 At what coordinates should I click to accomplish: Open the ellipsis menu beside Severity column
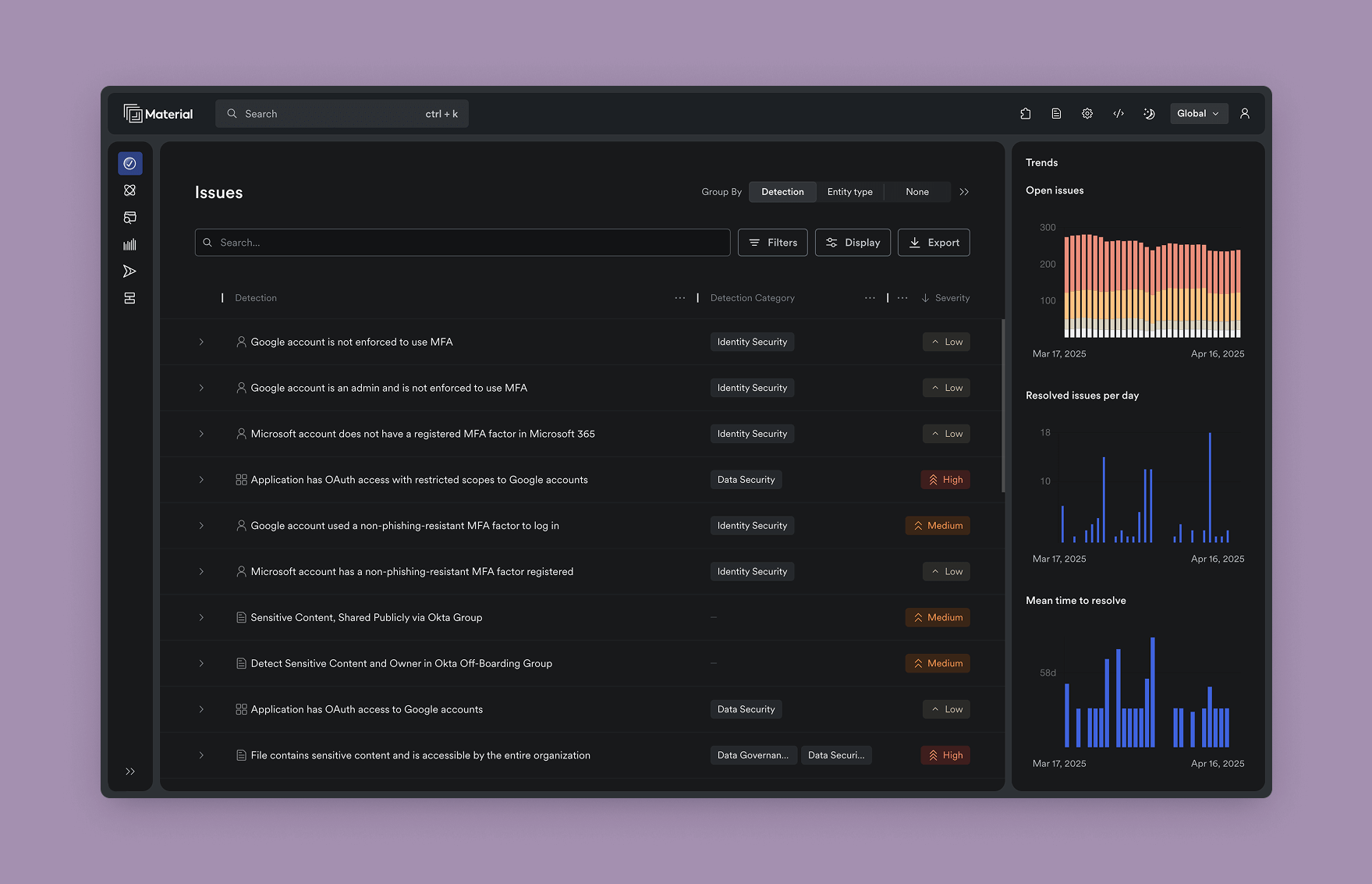pos(902,298)
